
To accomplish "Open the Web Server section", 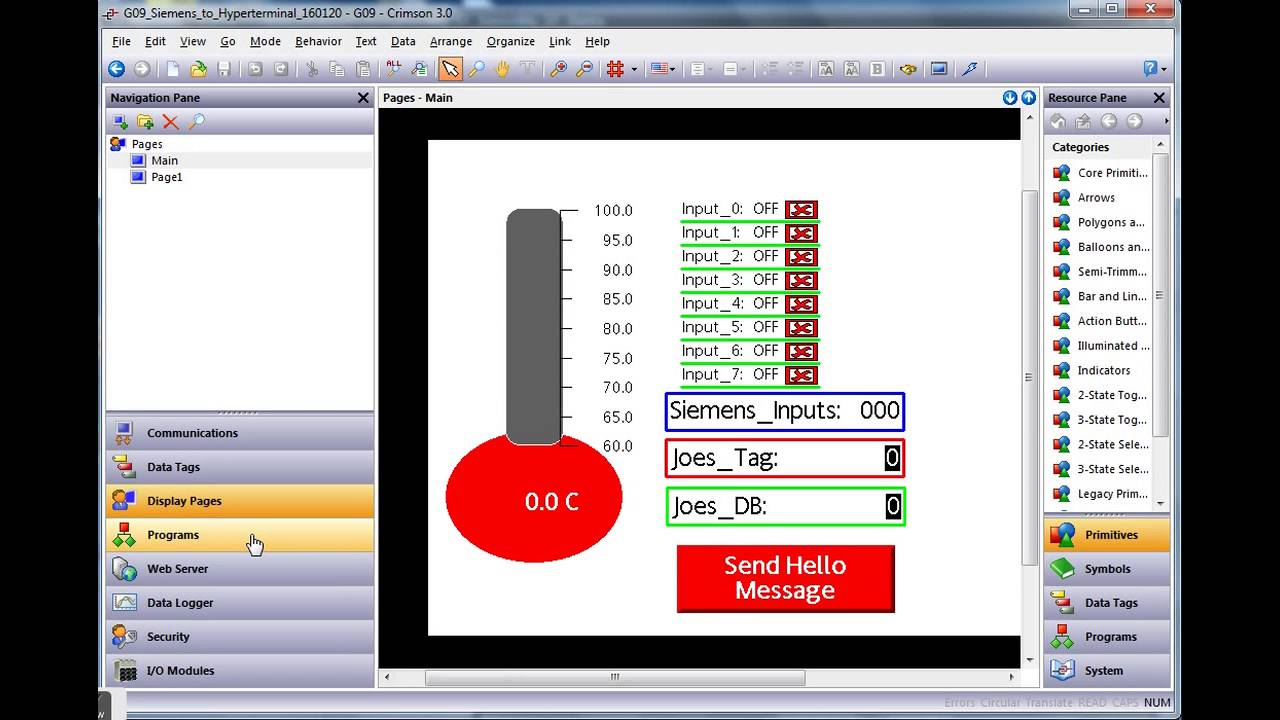I will pyautogui.click(x=240, y=569).
